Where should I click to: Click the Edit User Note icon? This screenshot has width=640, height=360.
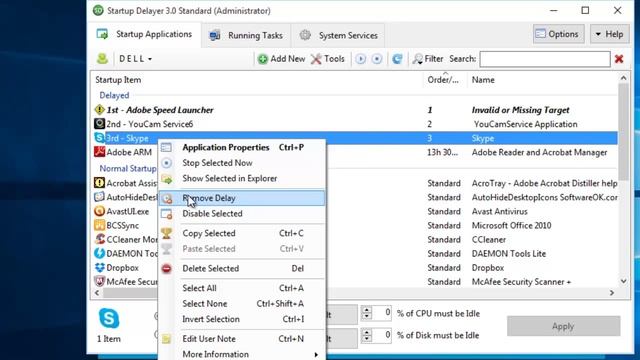tap(166, 338)
